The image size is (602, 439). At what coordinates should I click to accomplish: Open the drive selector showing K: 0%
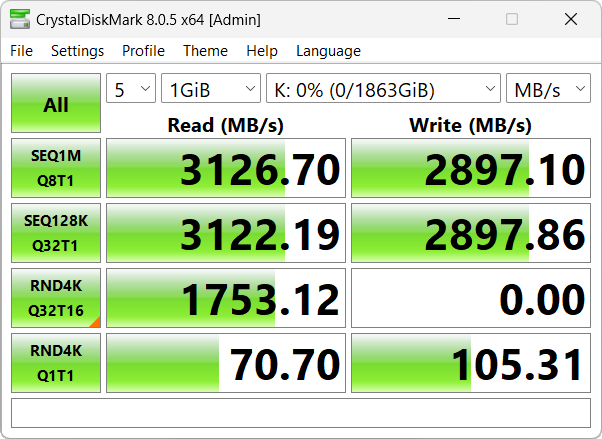click(383, 88)
